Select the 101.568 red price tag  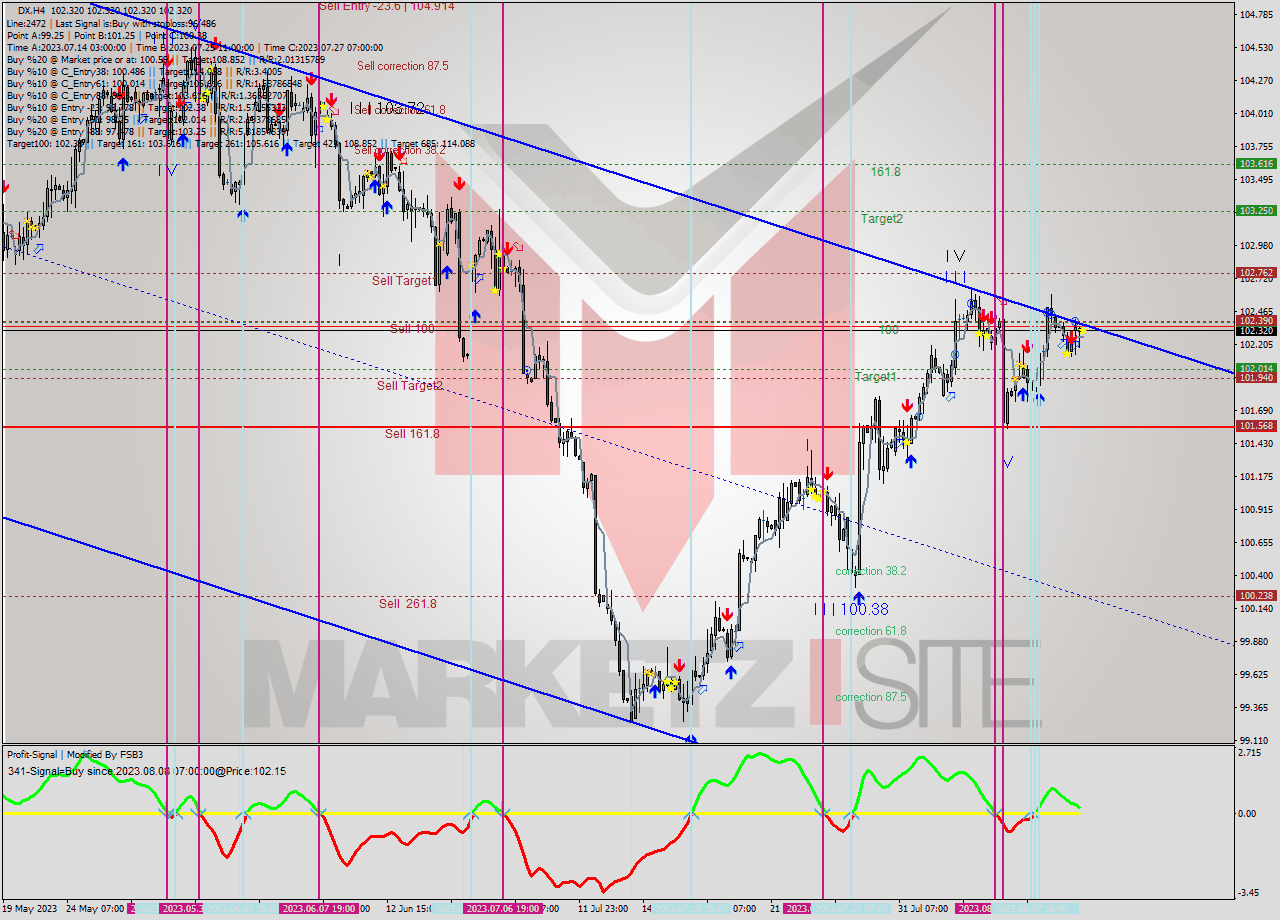tap(1256, 426)
